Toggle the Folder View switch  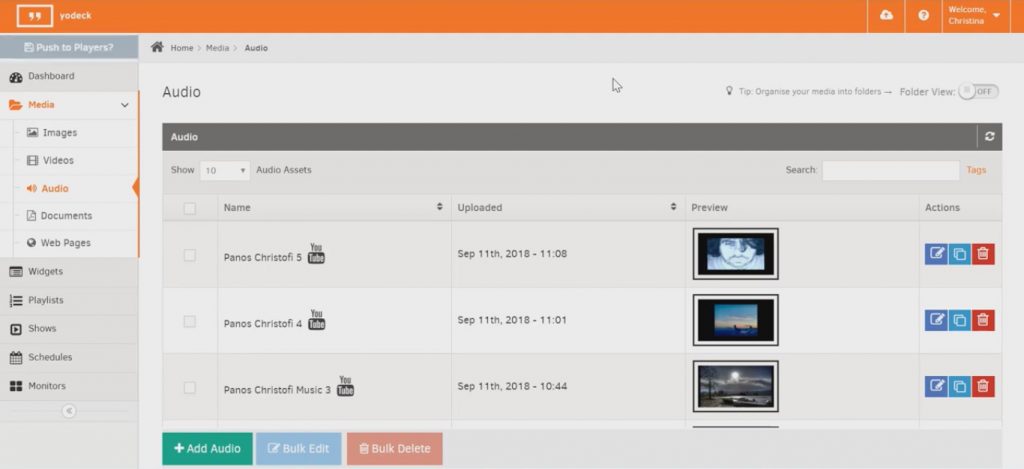[978, 91]
